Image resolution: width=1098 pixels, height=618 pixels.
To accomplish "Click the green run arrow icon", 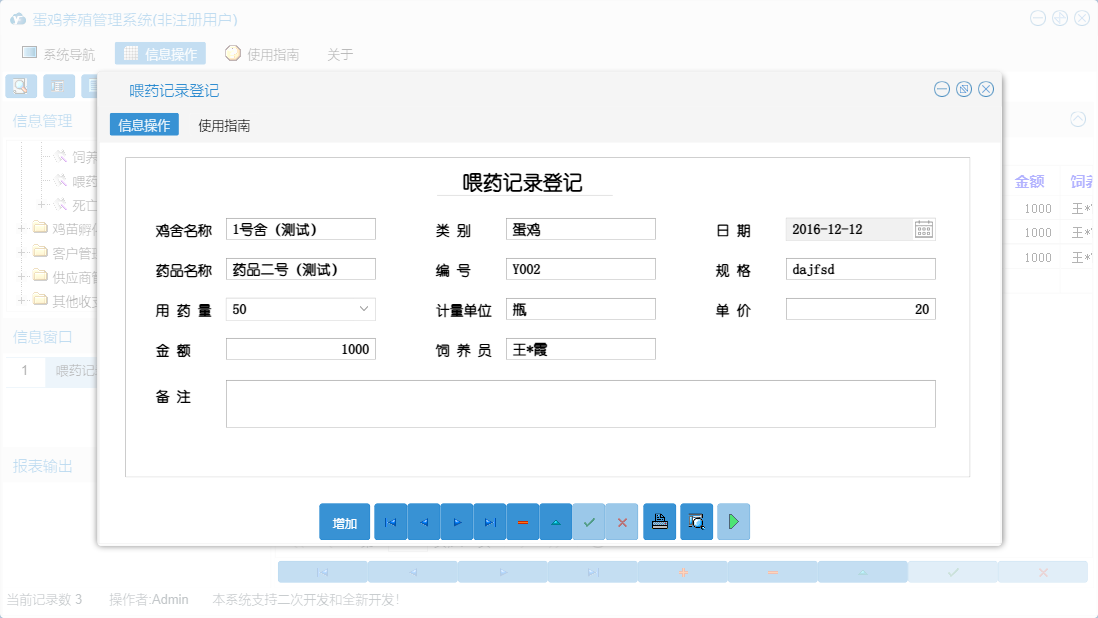I will 733,521.
